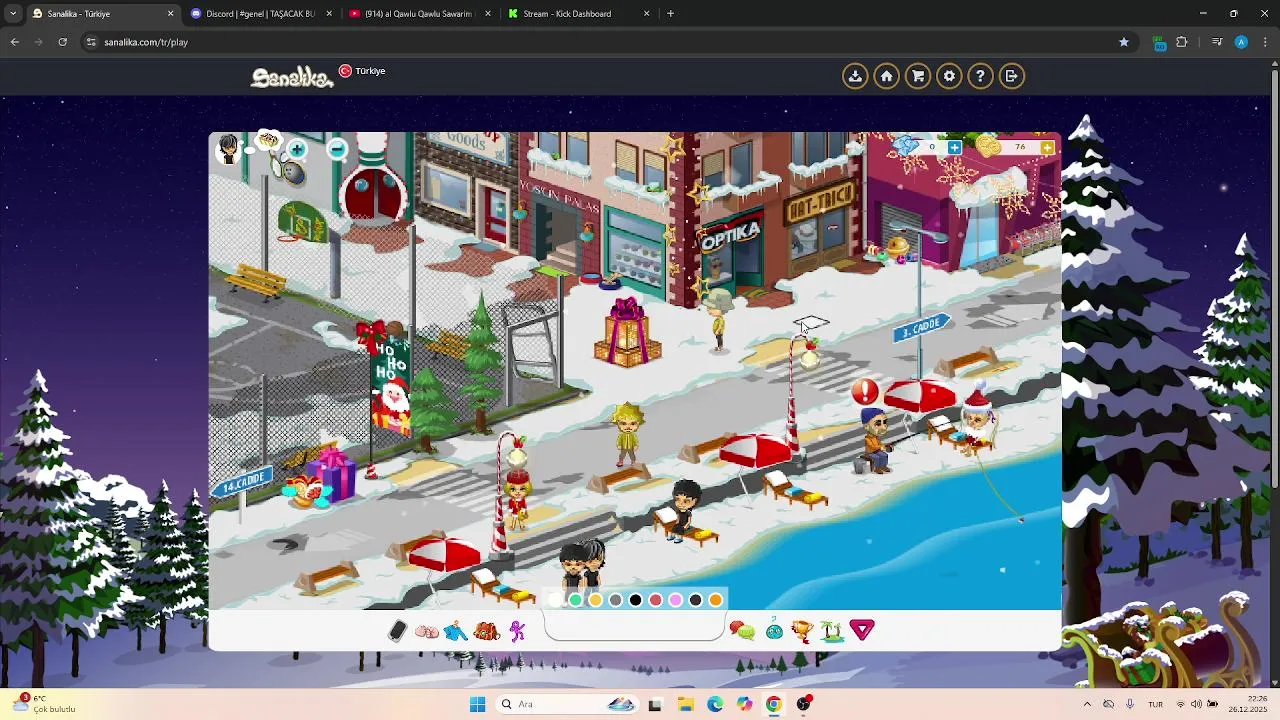Select the red chat color
The height and width of the screenshot is (720, 1280).
656,600
